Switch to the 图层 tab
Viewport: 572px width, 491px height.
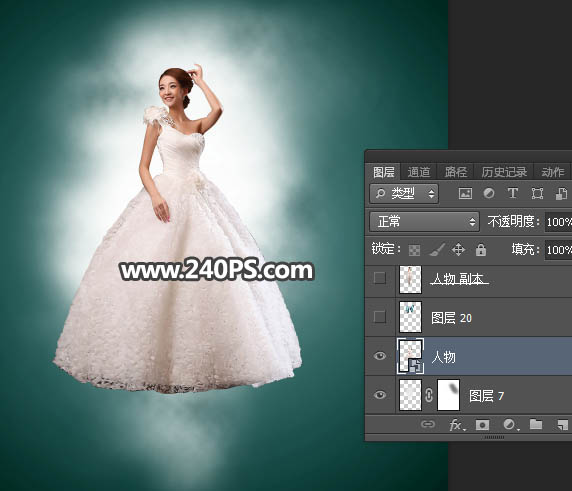pyautogui.click(x=383, y=172)
